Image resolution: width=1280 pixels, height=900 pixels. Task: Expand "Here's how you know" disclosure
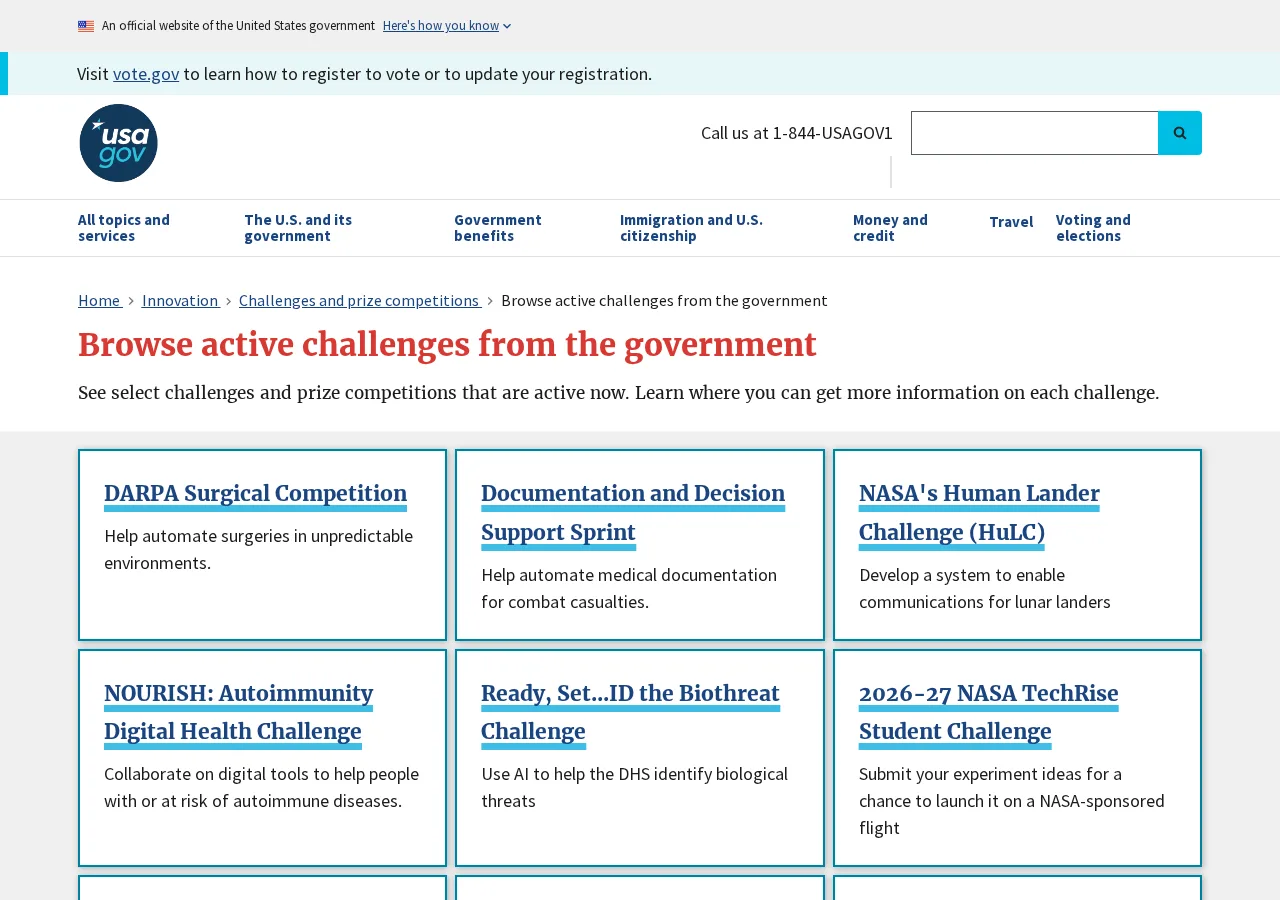(x=447, y=26)
